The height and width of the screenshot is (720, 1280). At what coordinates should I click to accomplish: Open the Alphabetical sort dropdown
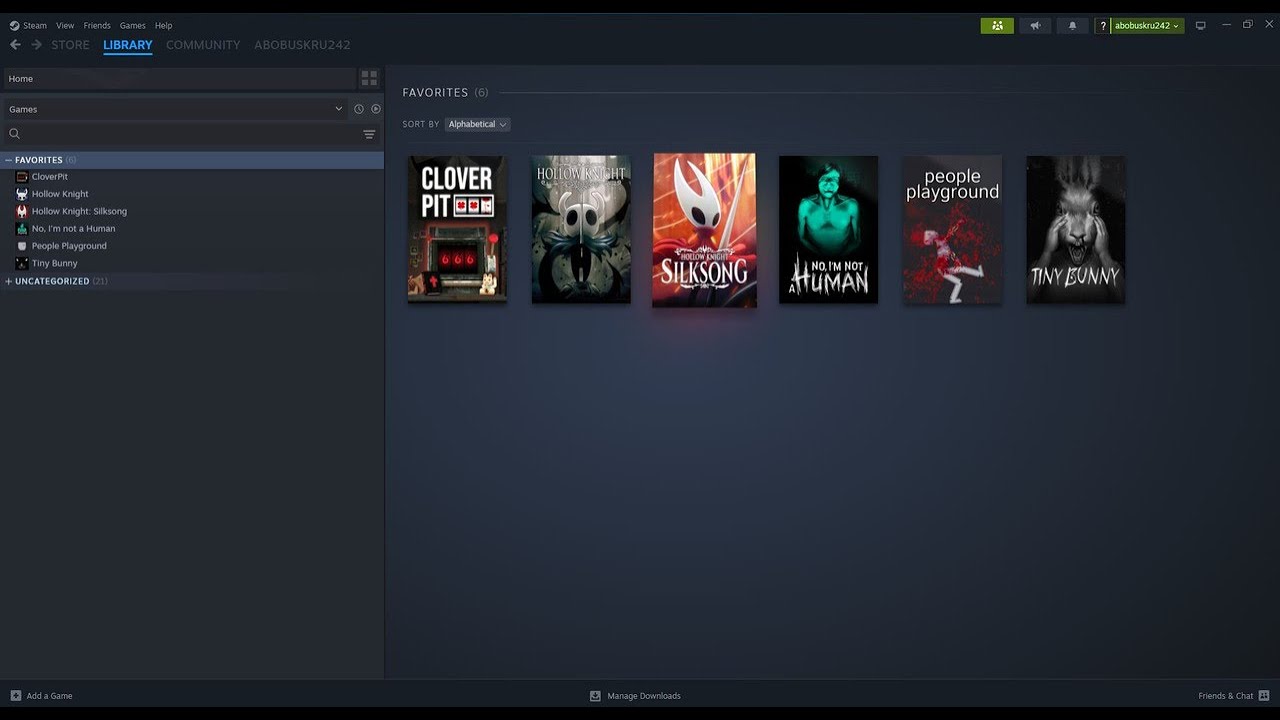477,124
